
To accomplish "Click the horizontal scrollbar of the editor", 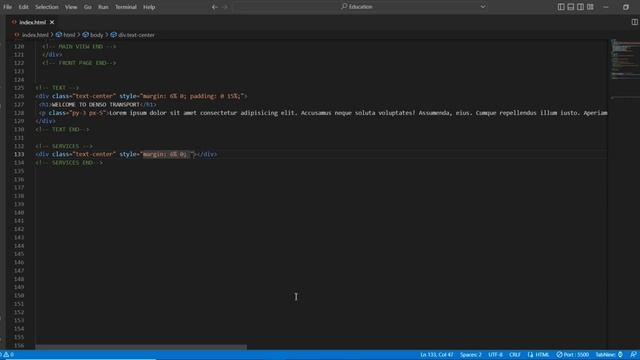I will pyautogui.click(x=141, y=347).
